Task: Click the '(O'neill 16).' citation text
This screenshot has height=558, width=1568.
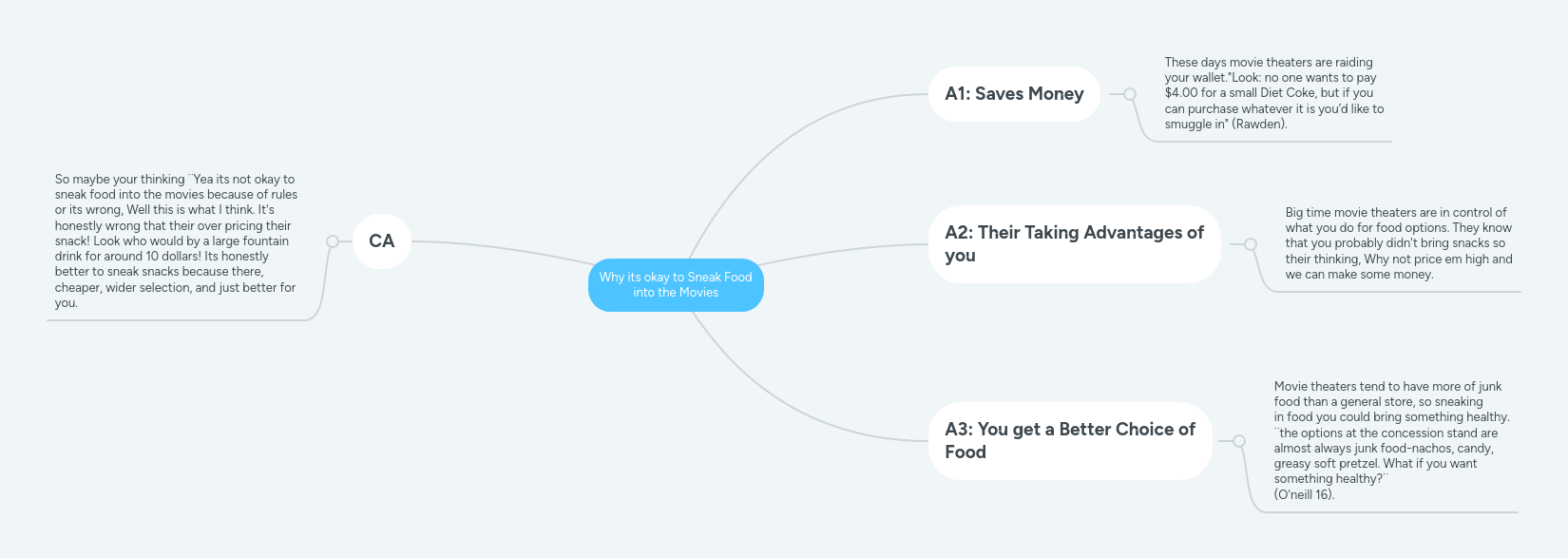Action: (x=1304, y=494)
